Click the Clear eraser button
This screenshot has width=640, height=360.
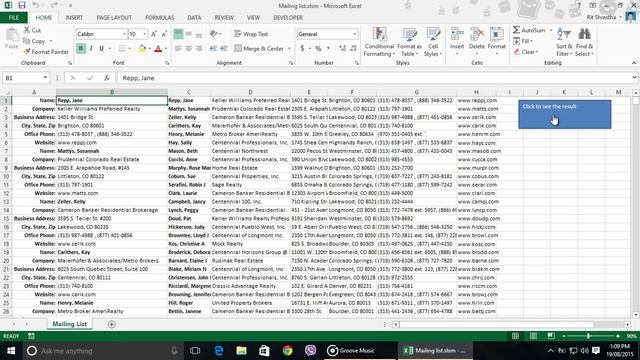click(526, 52)
